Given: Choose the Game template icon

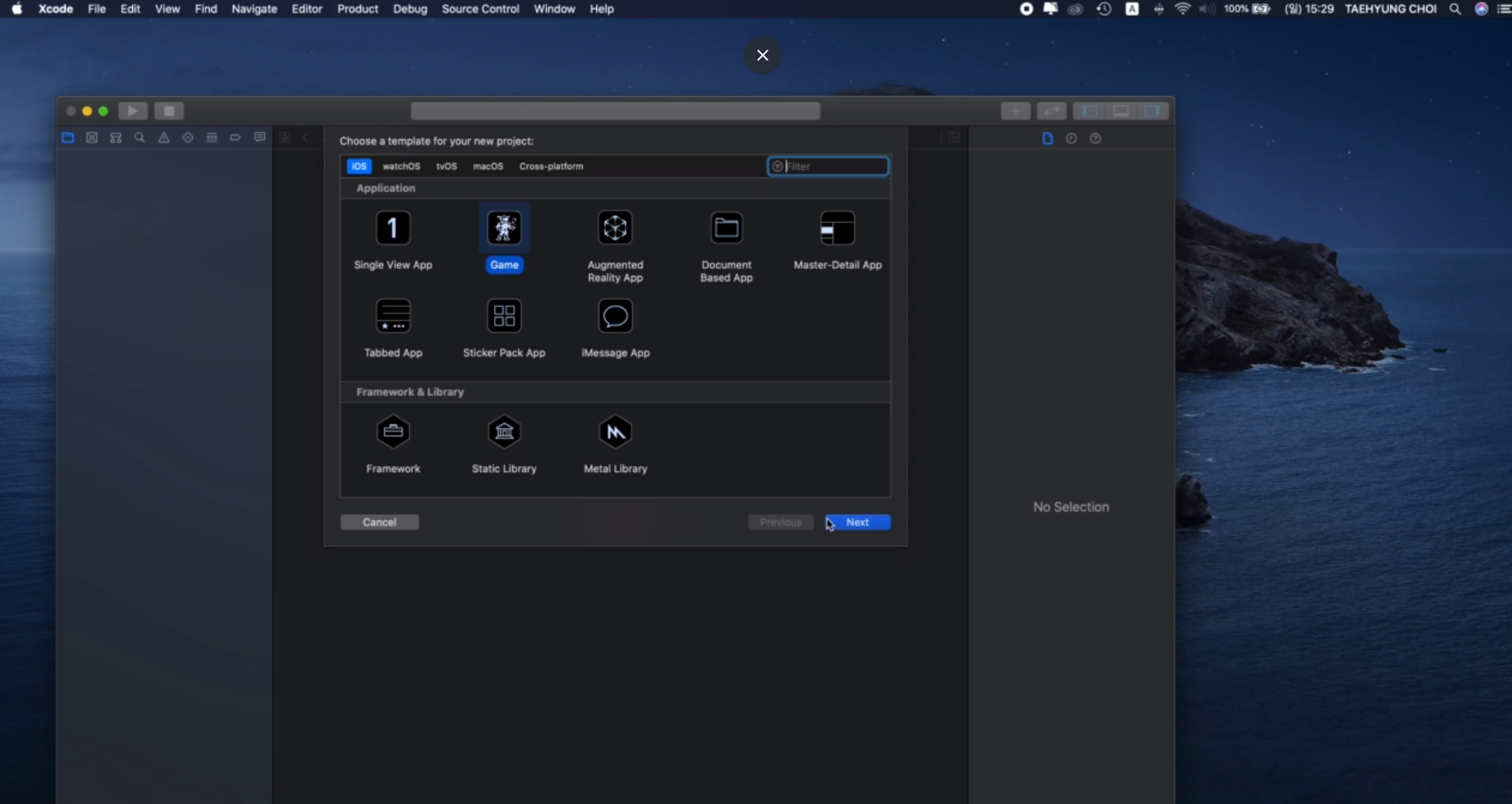Looking at the screenshot, I should tap(504, 228).
